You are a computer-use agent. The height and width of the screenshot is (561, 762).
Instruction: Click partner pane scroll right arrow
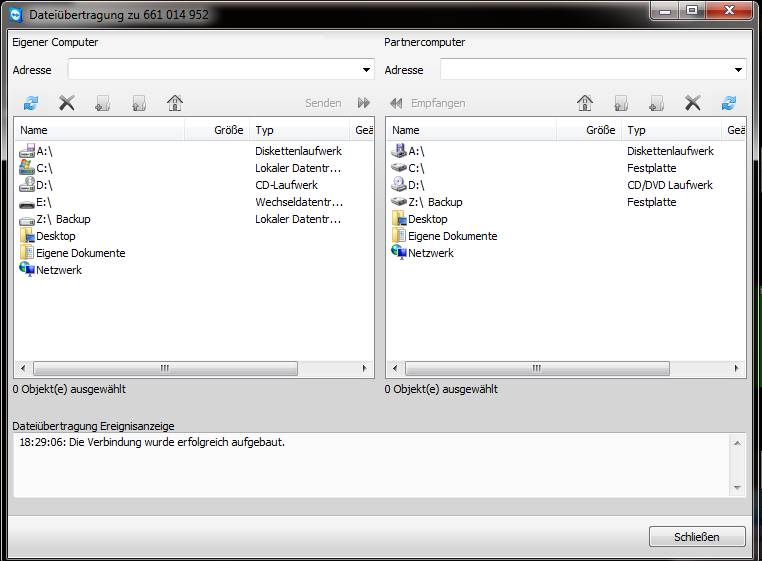tap(736, 368)
